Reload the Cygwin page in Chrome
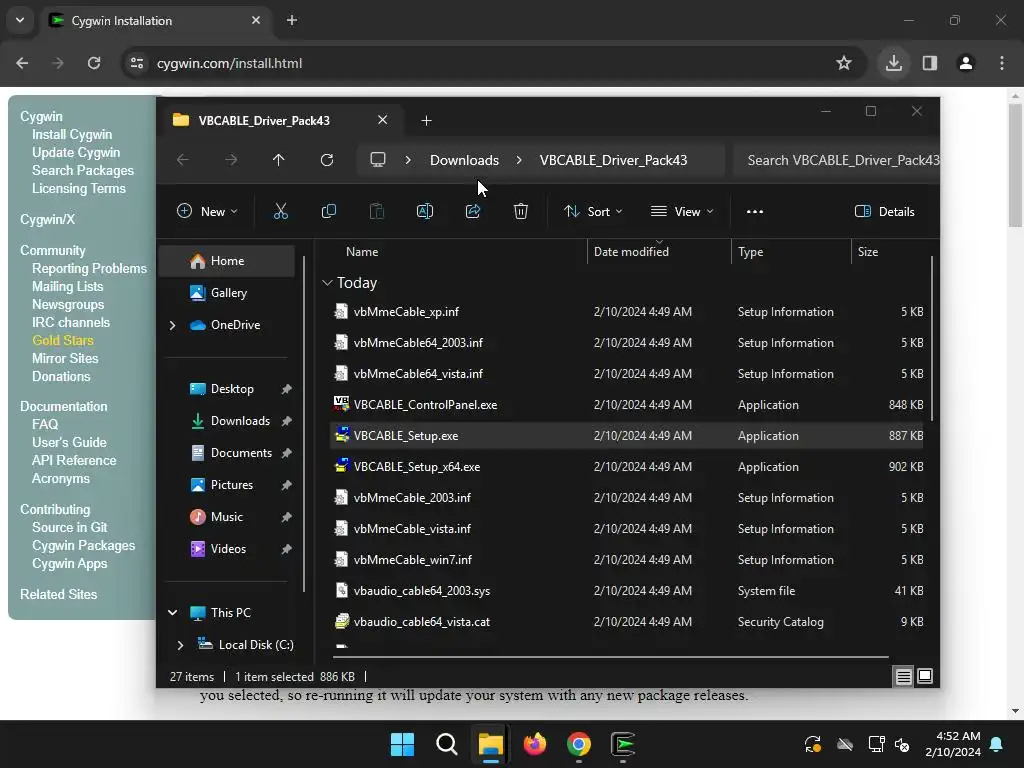The width and height of the screenshot is (1024, 768). tap(94, 63)
